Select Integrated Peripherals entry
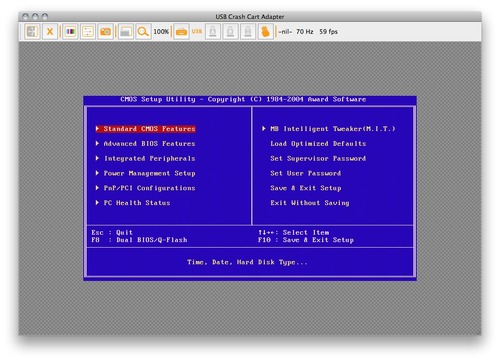This screenshot has width=500, height=361. [x=150, y=158]
